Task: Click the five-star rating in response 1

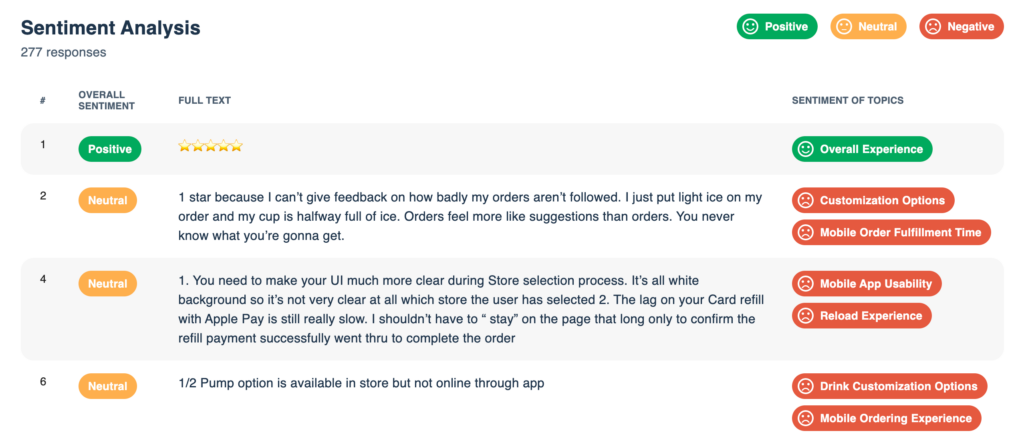Action: point(210,146)
